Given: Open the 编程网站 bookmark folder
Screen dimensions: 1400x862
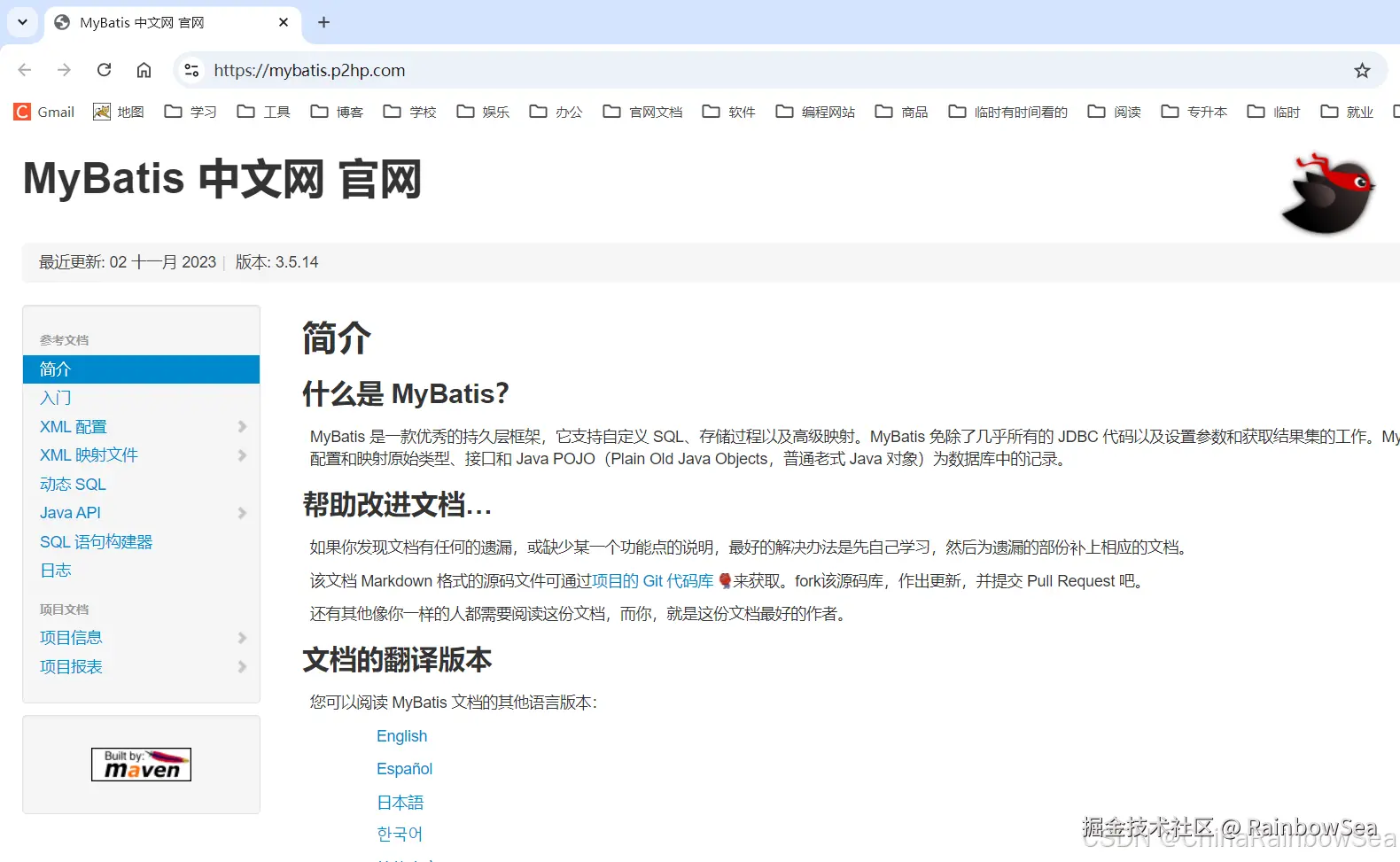Looking at the screenshot, I should 815,112.
